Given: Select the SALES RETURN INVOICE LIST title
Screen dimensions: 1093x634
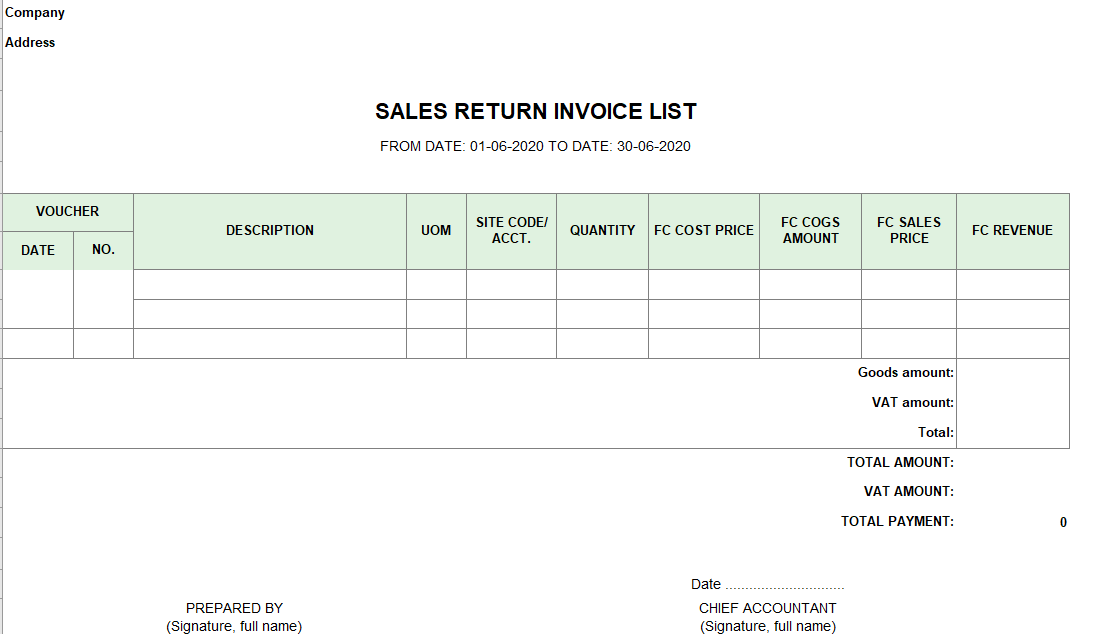Looking at the screenshot, I should click(x=535, y=111).
